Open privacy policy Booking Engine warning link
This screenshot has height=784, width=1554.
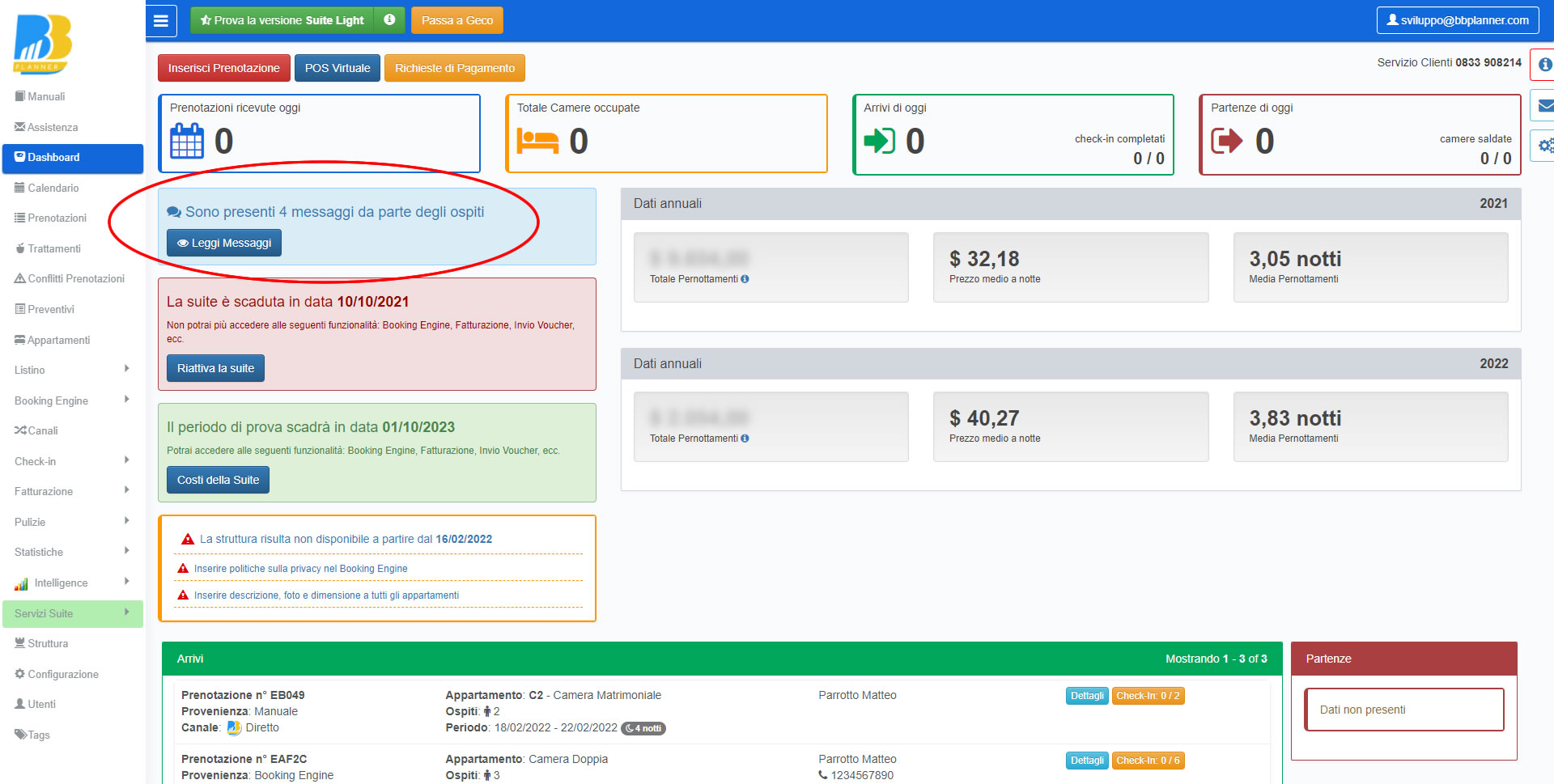pyautogui.click(x=300, y=569)
